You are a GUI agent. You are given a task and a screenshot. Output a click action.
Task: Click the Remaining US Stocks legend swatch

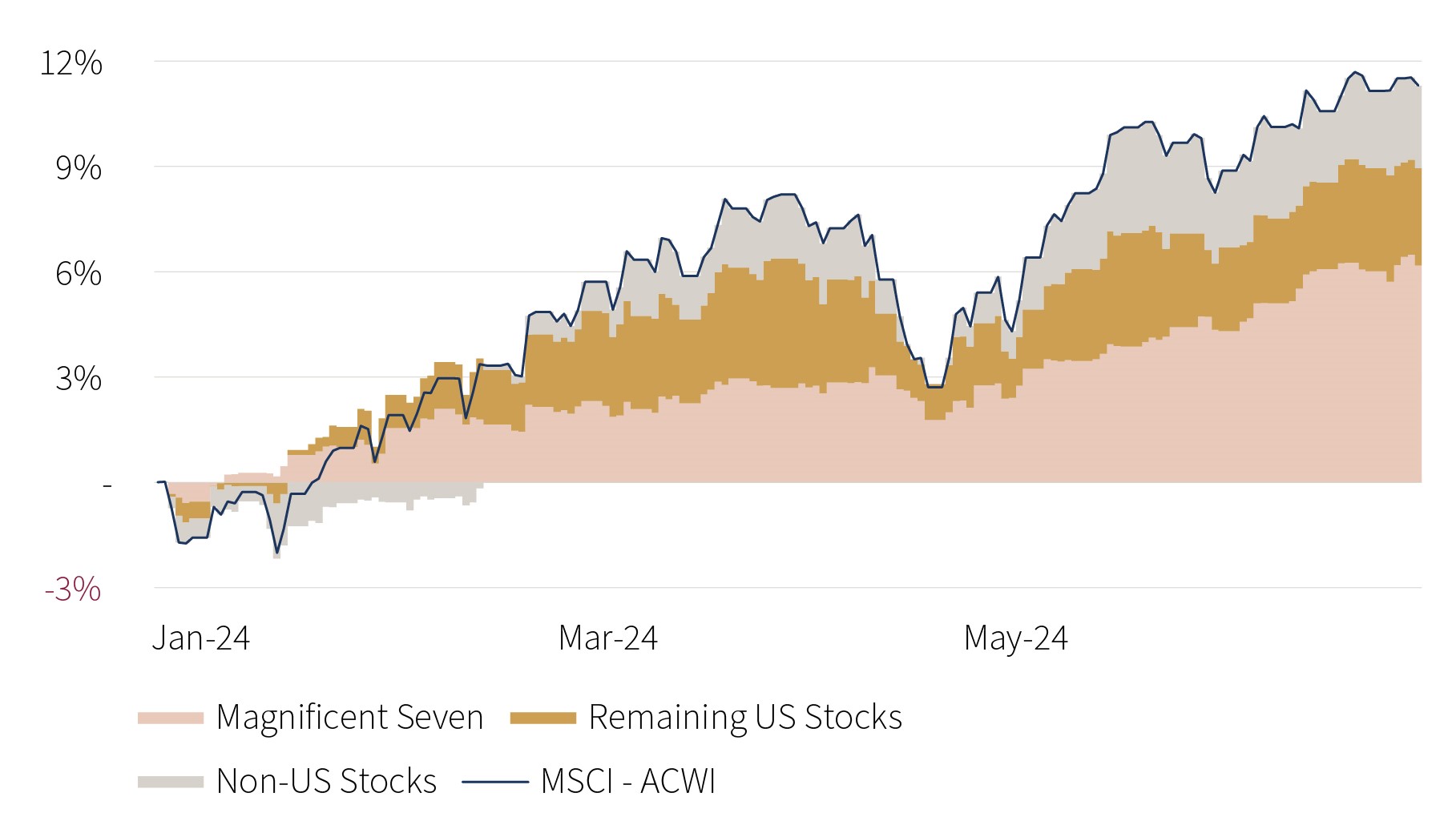point(543,718)
